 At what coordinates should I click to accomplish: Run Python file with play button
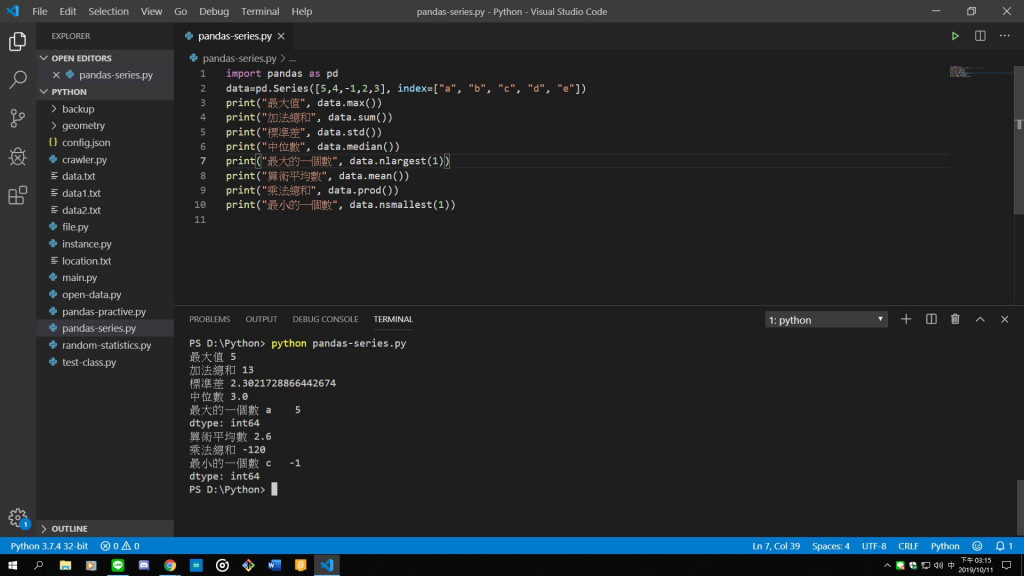955,36
